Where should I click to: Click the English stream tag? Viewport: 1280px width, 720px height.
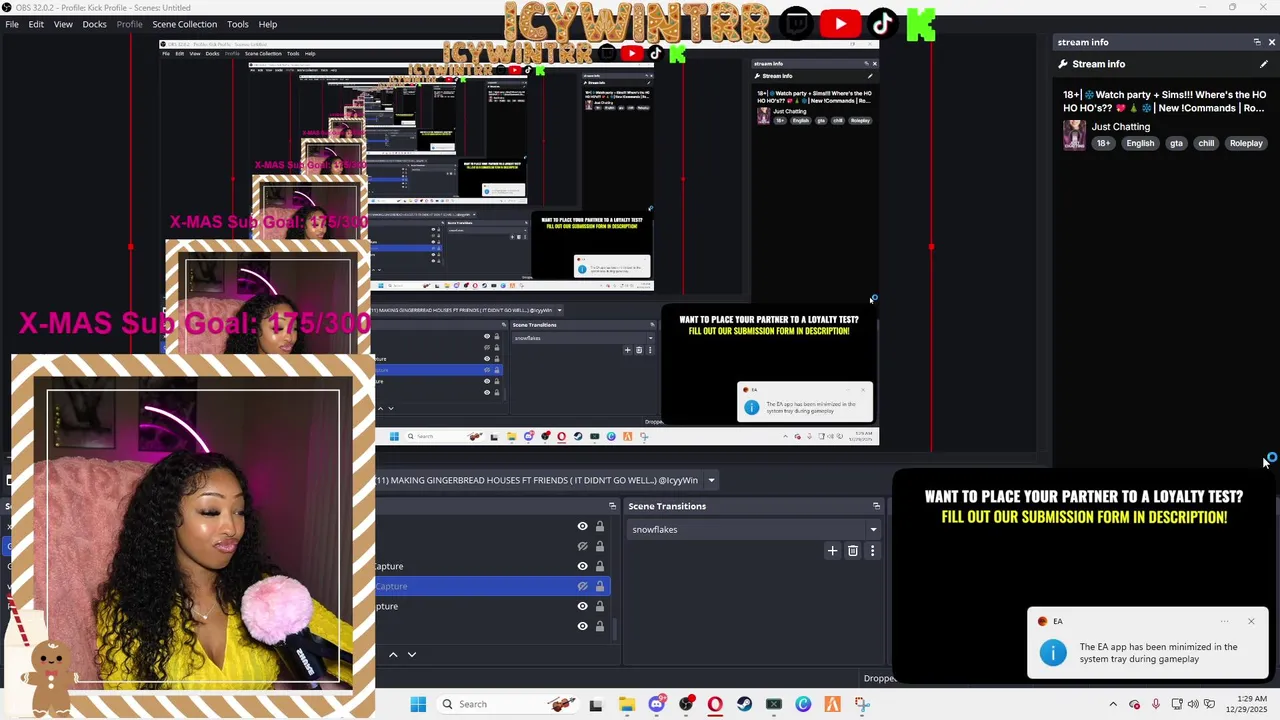point(1140,143)
